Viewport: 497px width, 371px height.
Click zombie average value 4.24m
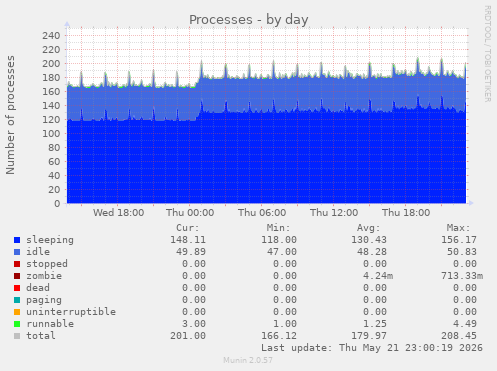378,276
